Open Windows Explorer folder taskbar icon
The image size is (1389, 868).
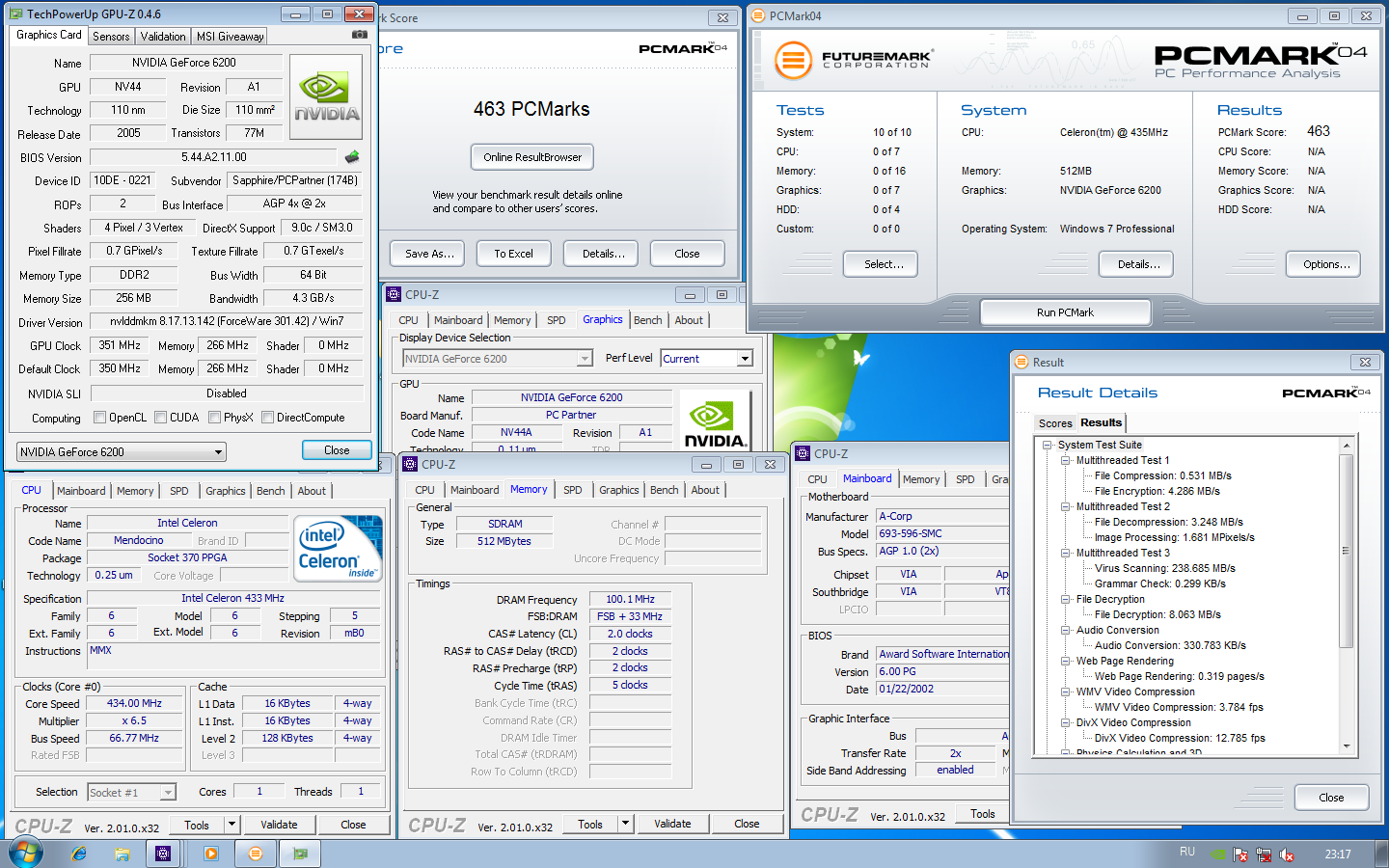[x=122, y=854]
